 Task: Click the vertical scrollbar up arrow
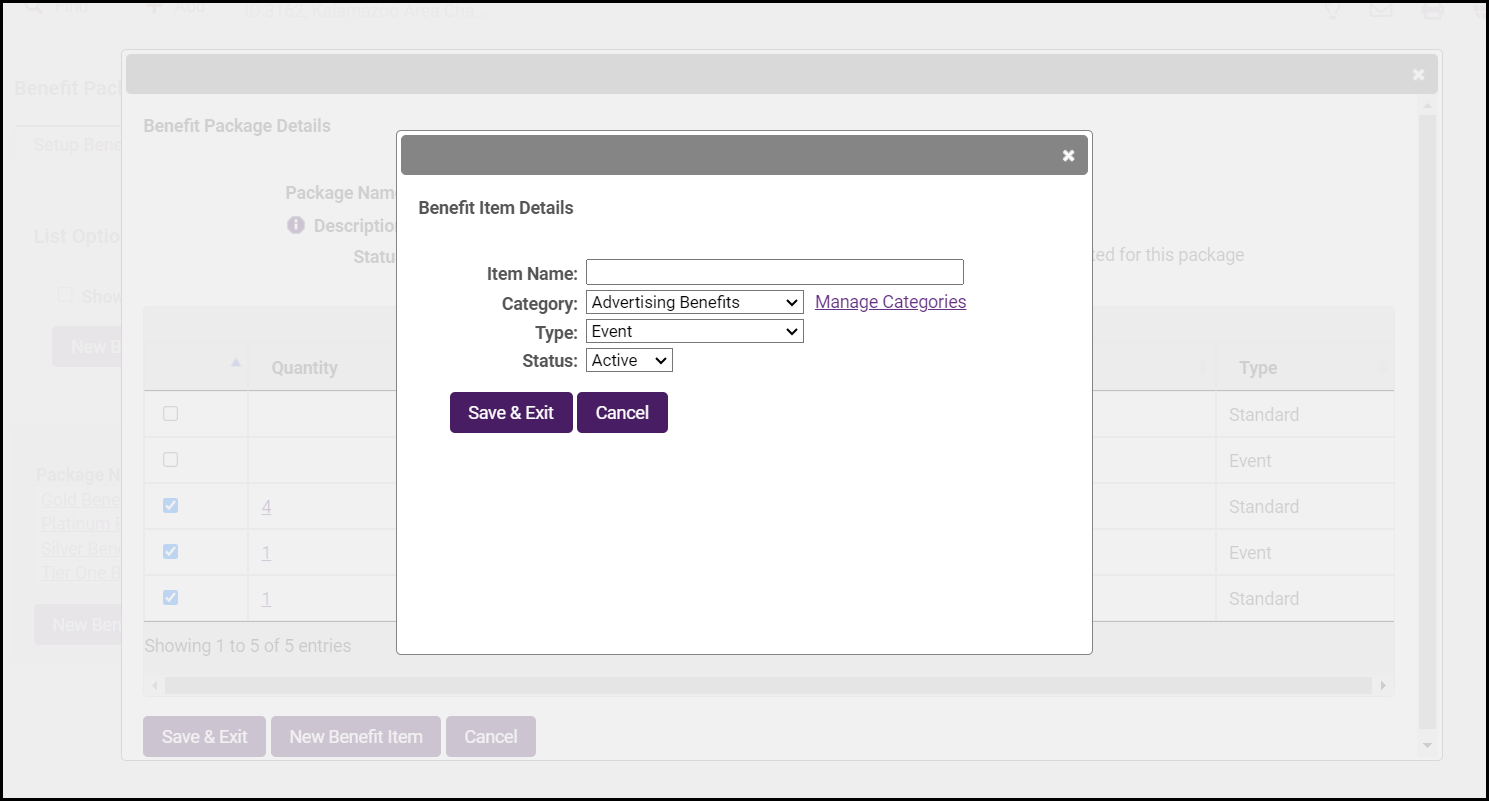point(1427,106)
